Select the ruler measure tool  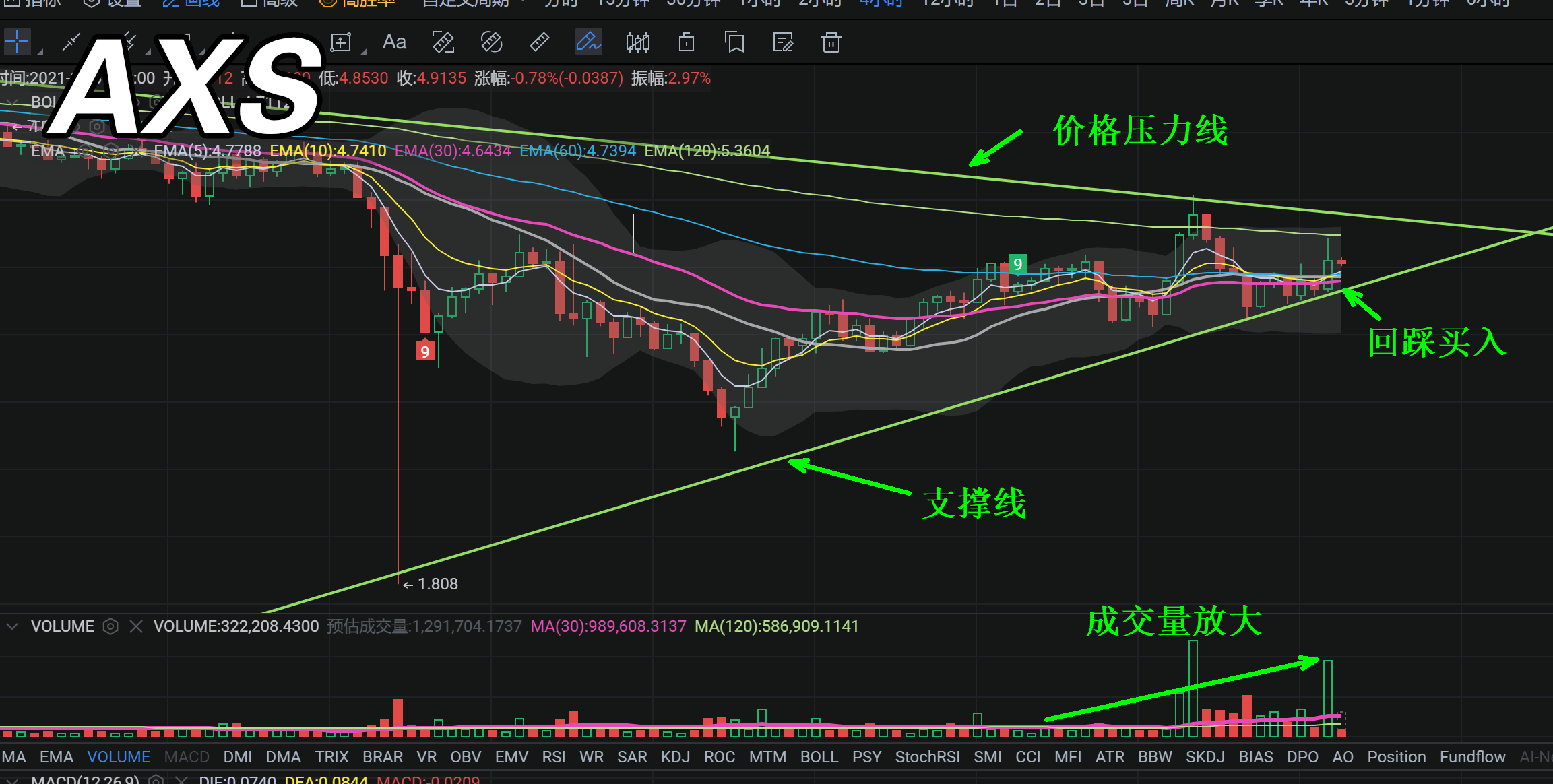click(540, 42)
